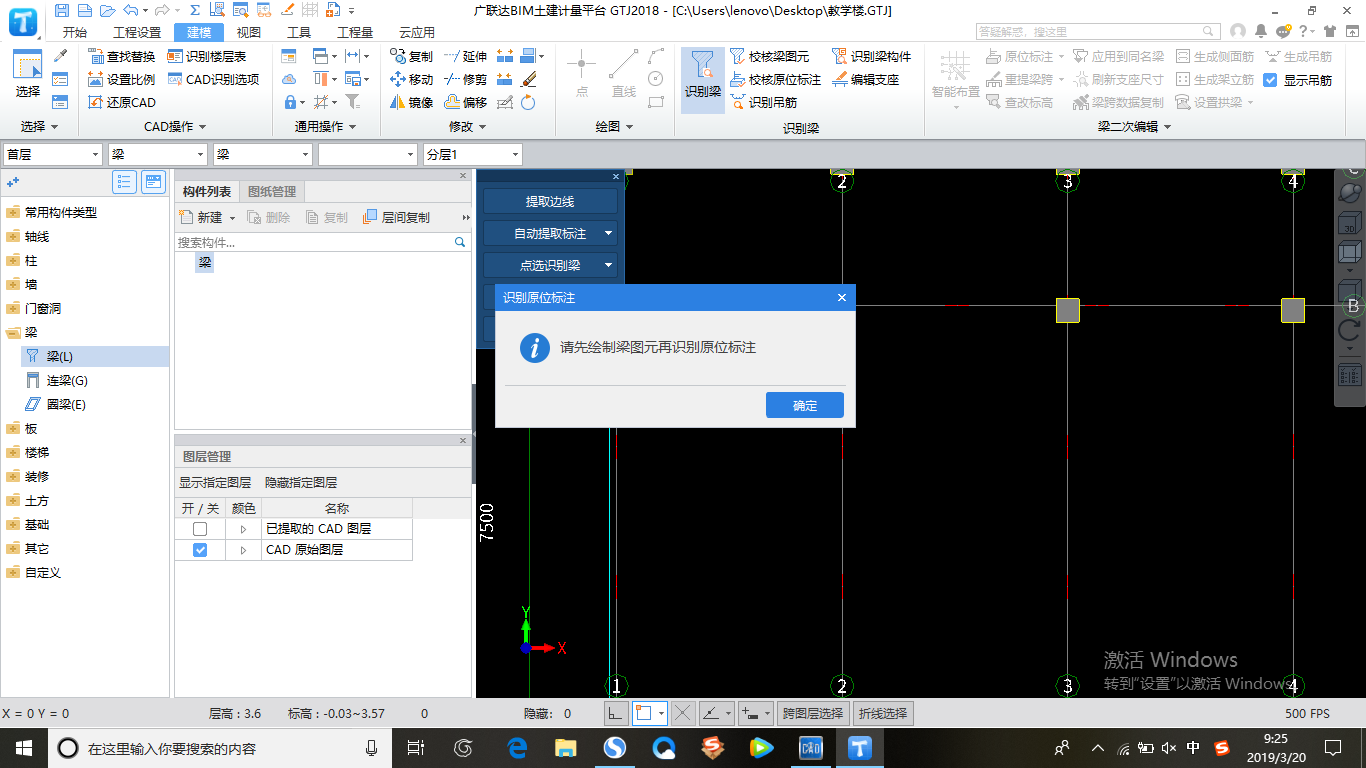The width and height of the screenshot is (1366, 768).
Task: Open the 识别楼层表 tool
Action: pos(207,56)
